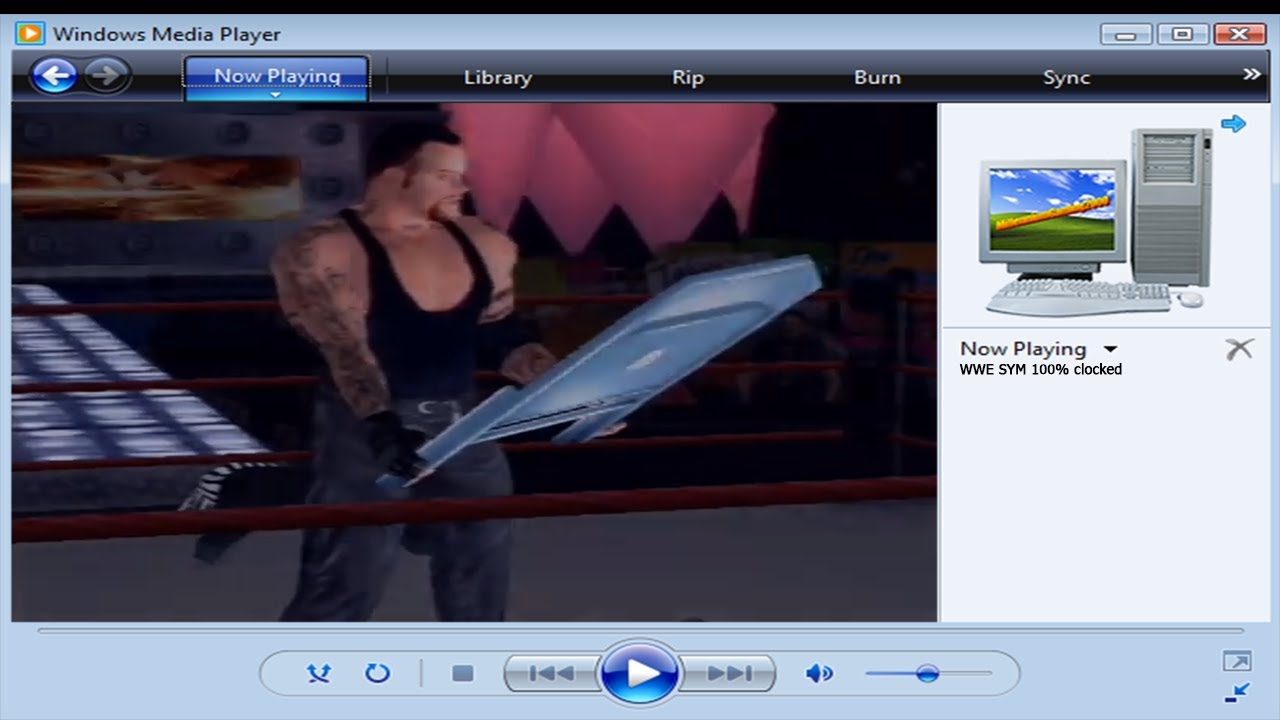The image size is (1280, 720).
Task: Click the blue Back arrow button
Action: click(54, 75)
